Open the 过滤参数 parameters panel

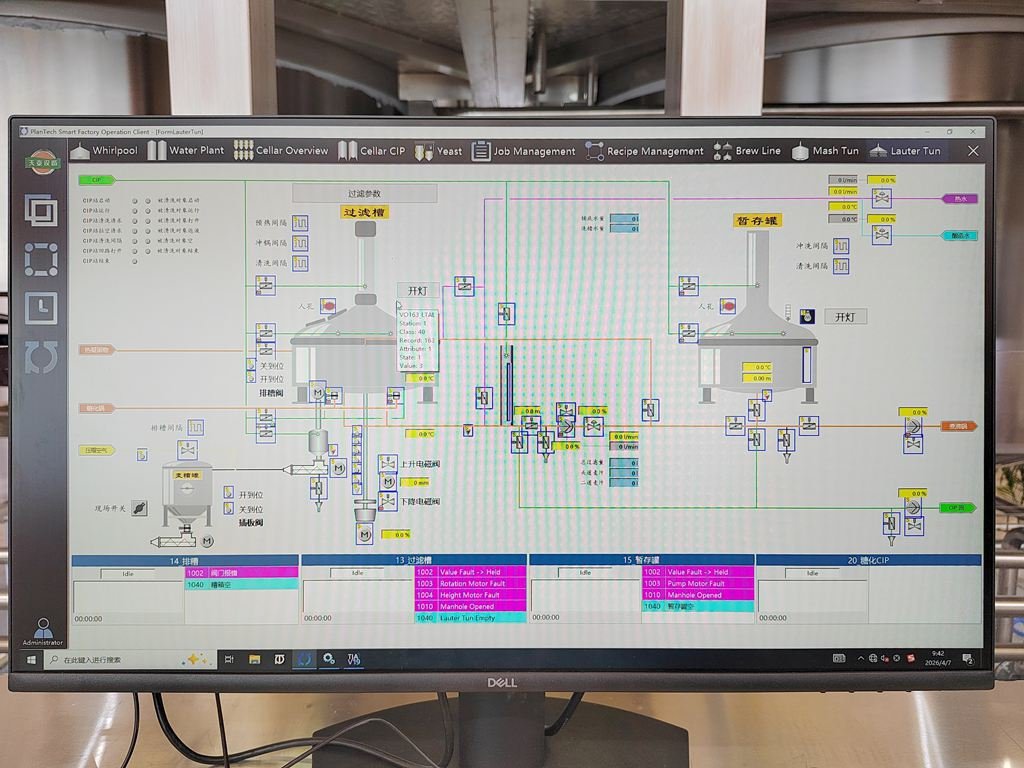tap(364, 193)
